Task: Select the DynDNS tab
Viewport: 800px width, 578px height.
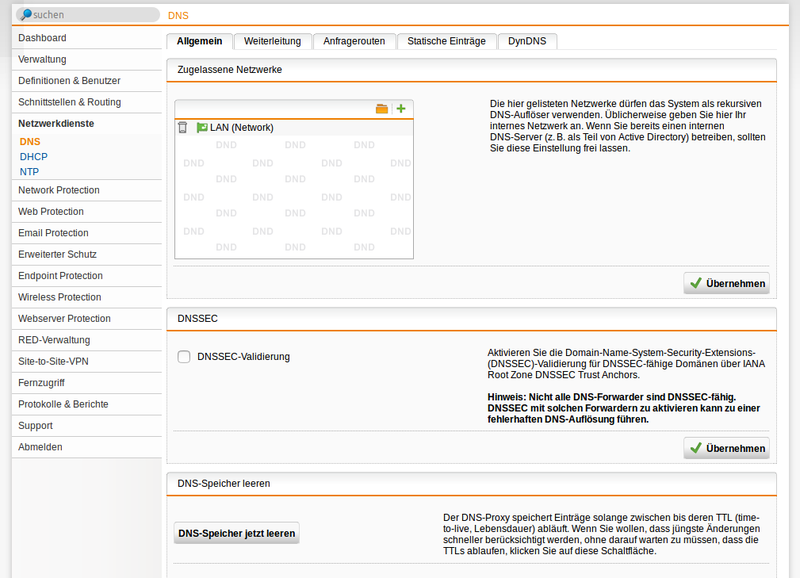Action: [x=527, y=41]
